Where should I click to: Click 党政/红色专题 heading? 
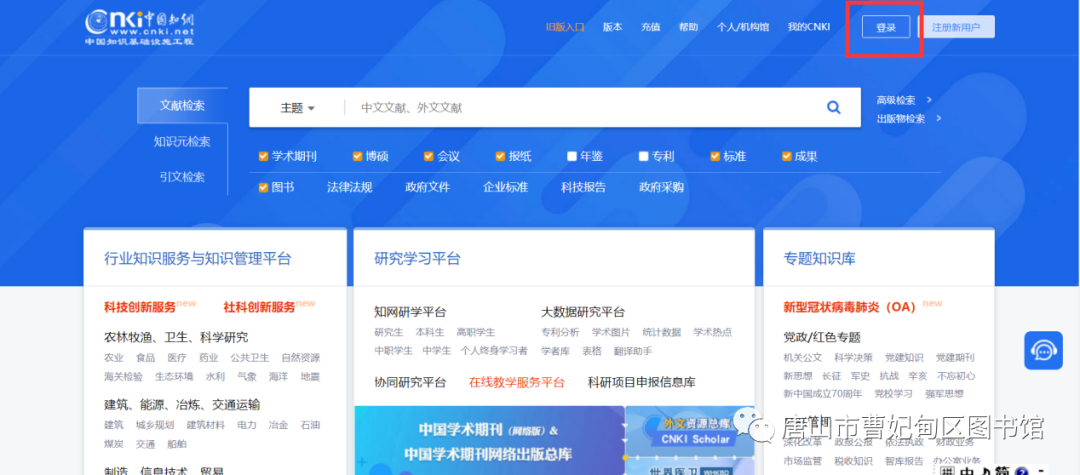pos(822,338)
